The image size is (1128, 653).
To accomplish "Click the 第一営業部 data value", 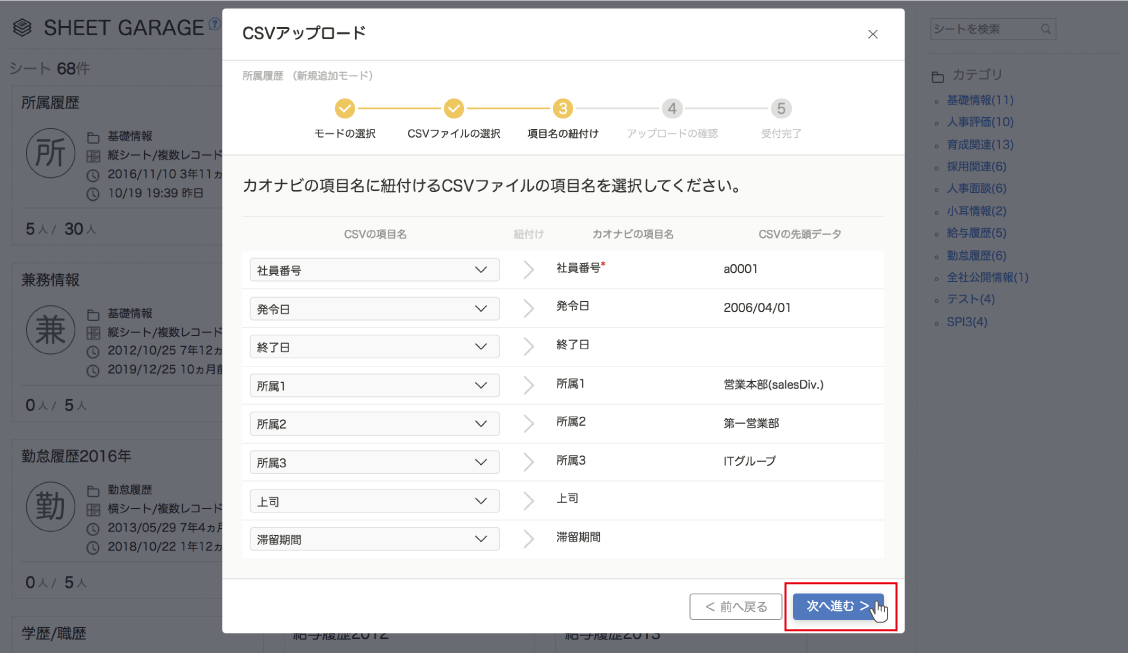I will [x=751, y=424].
